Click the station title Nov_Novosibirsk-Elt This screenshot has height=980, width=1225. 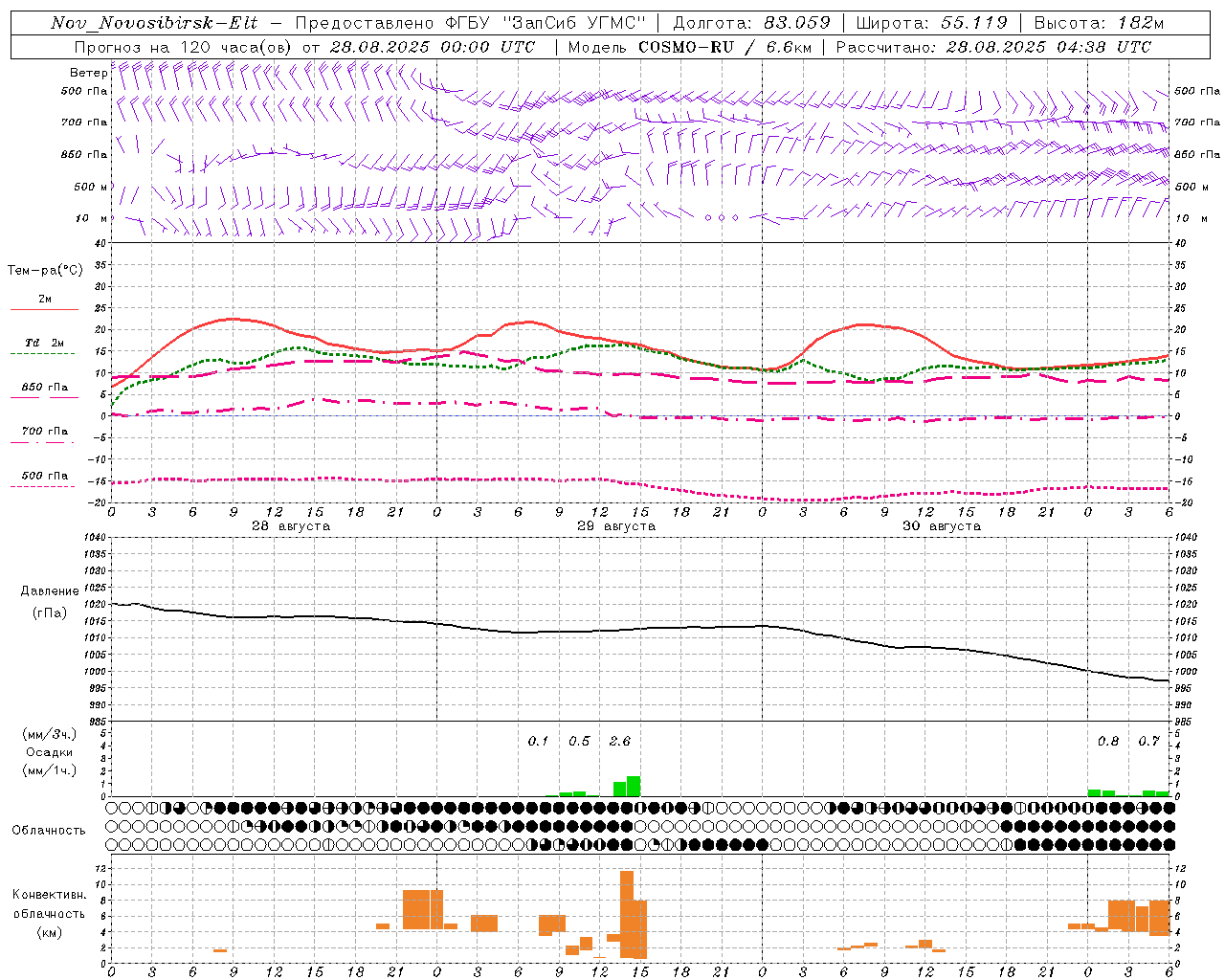pos(153,23)
